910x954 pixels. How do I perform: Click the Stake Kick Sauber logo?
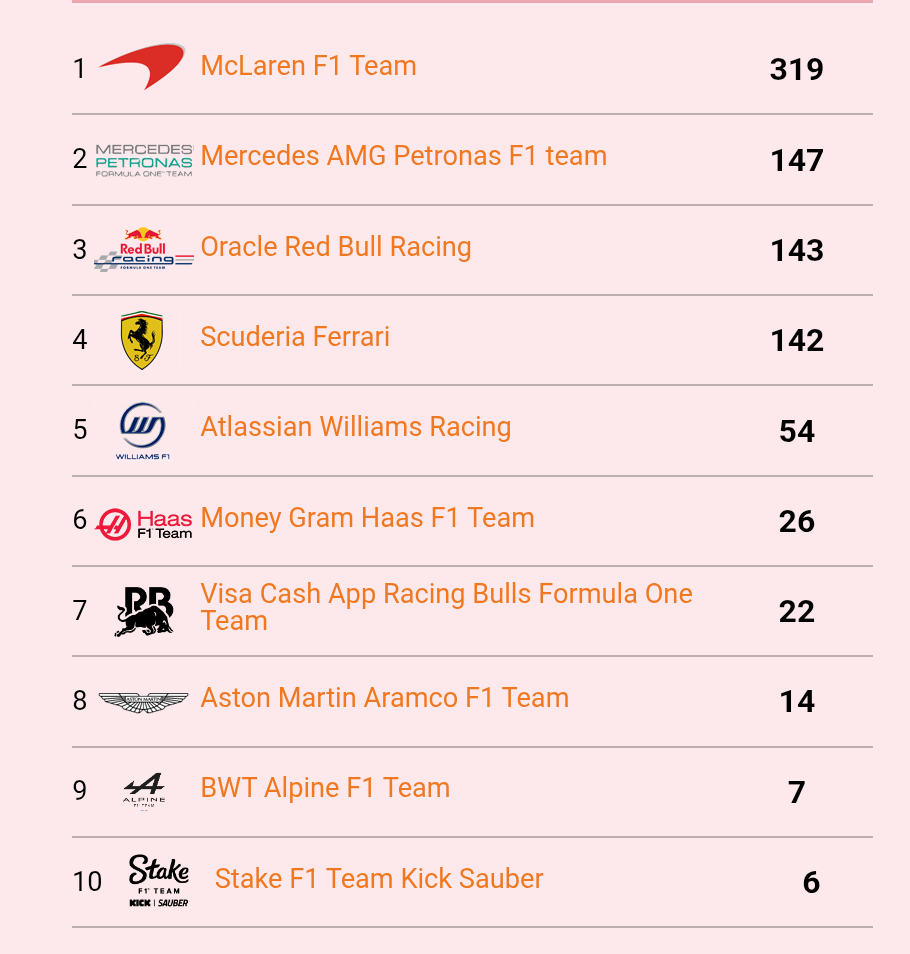pos(159,881)
